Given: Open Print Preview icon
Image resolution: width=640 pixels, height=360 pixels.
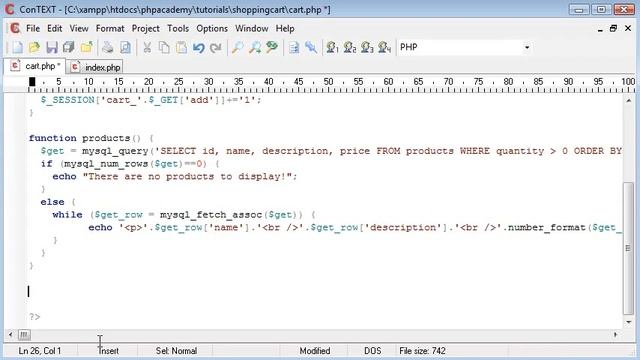Looking at the screenshot, I should pyautogui.click(x=125, y=47).
